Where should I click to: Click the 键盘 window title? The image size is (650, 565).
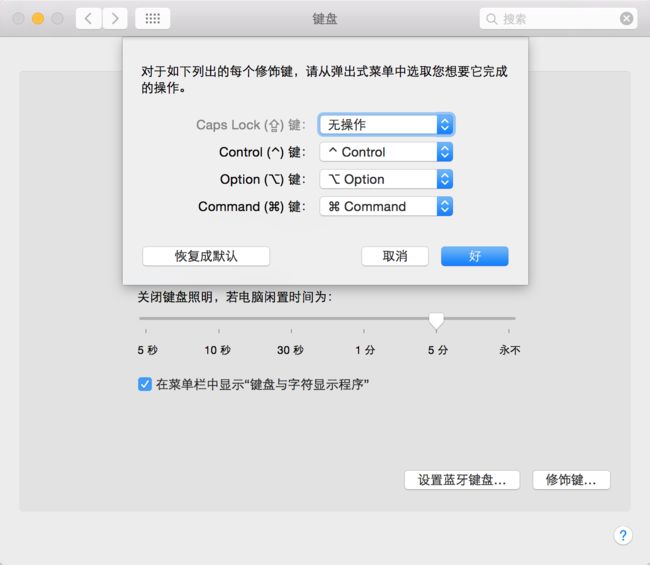click(325, 19)
